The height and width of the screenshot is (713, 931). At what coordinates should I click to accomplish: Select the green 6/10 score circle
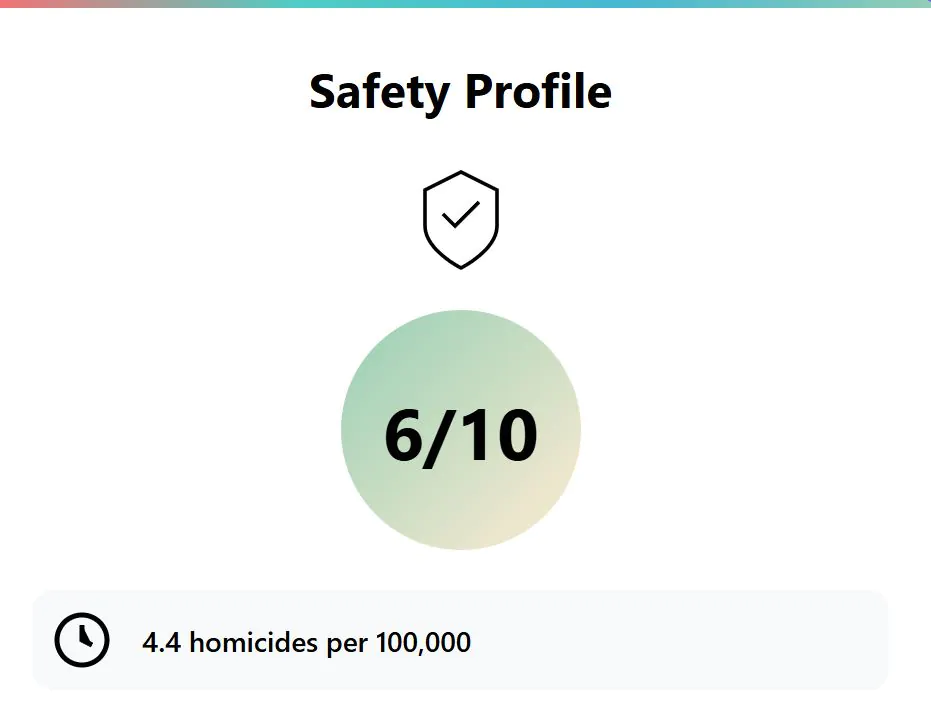461,430
